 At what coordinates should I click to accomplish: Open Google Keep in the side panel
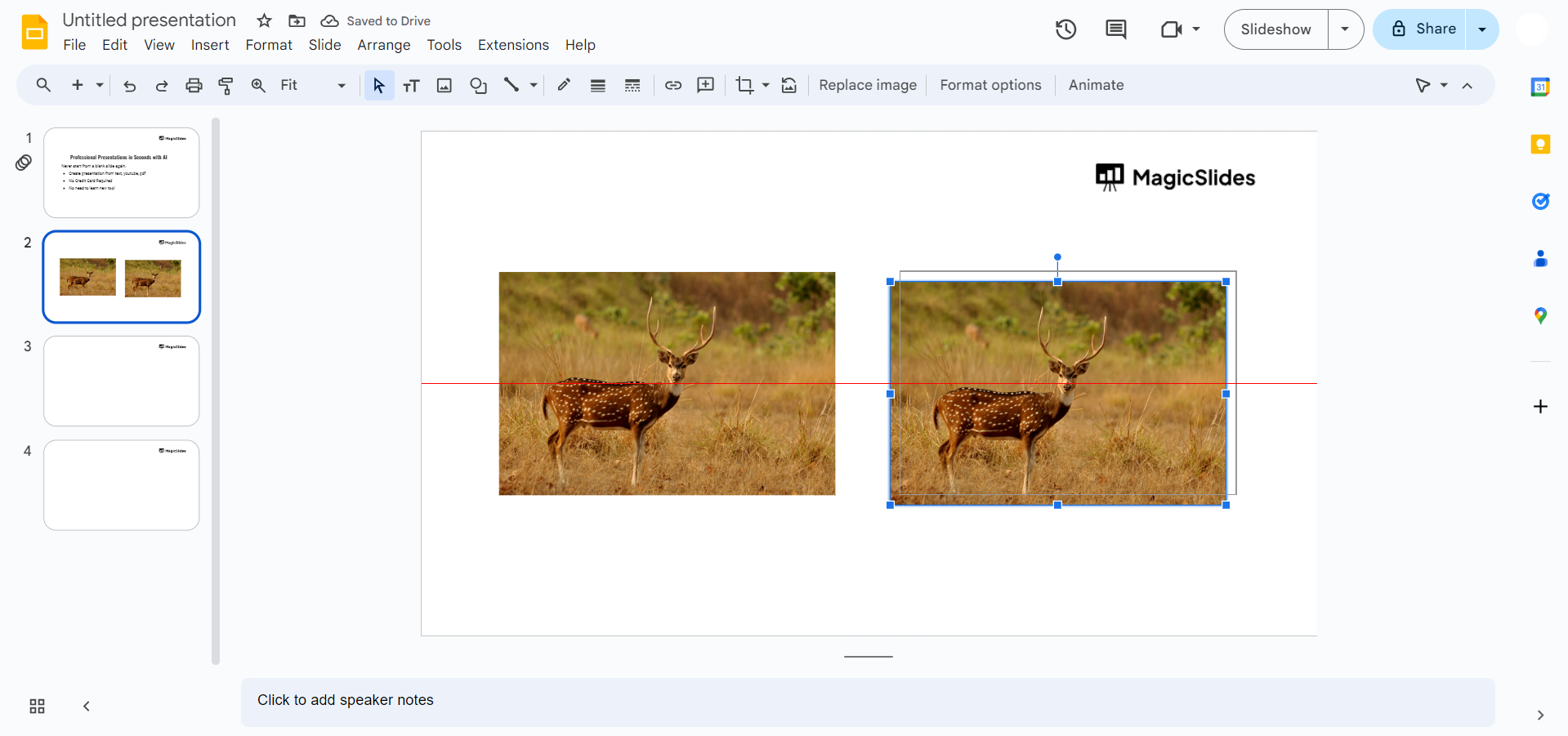pyautogui.click(x=1541, y=144)
